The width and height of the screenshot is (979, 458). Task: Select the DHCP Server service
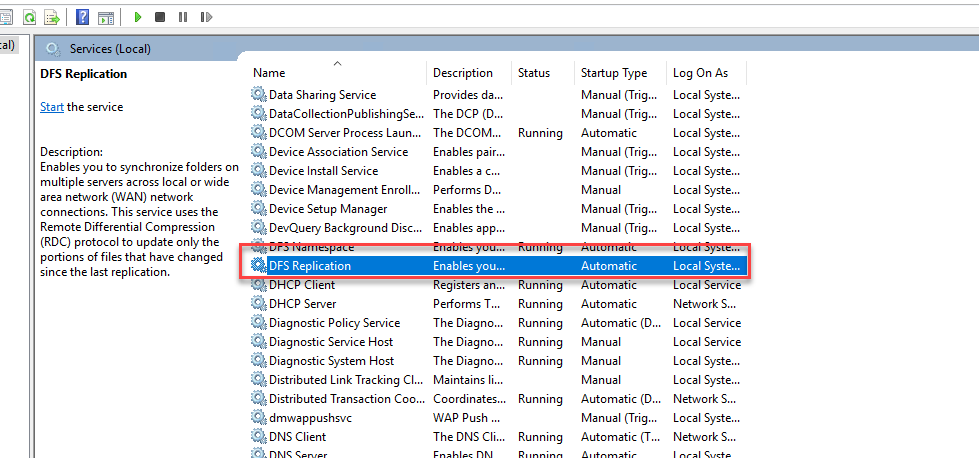pyautogui.click(x=302, y=304)
